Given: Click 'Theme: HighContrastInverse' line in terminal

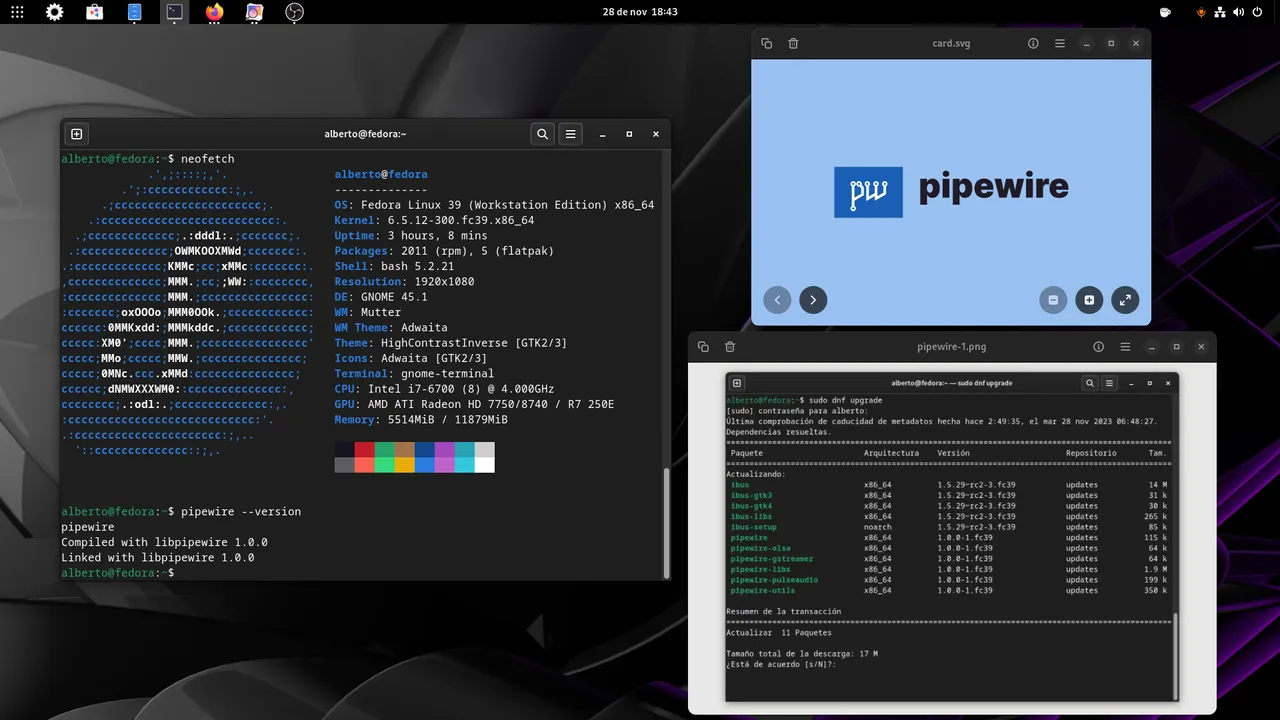Looking at the screenshot, I should coord(451,343).
